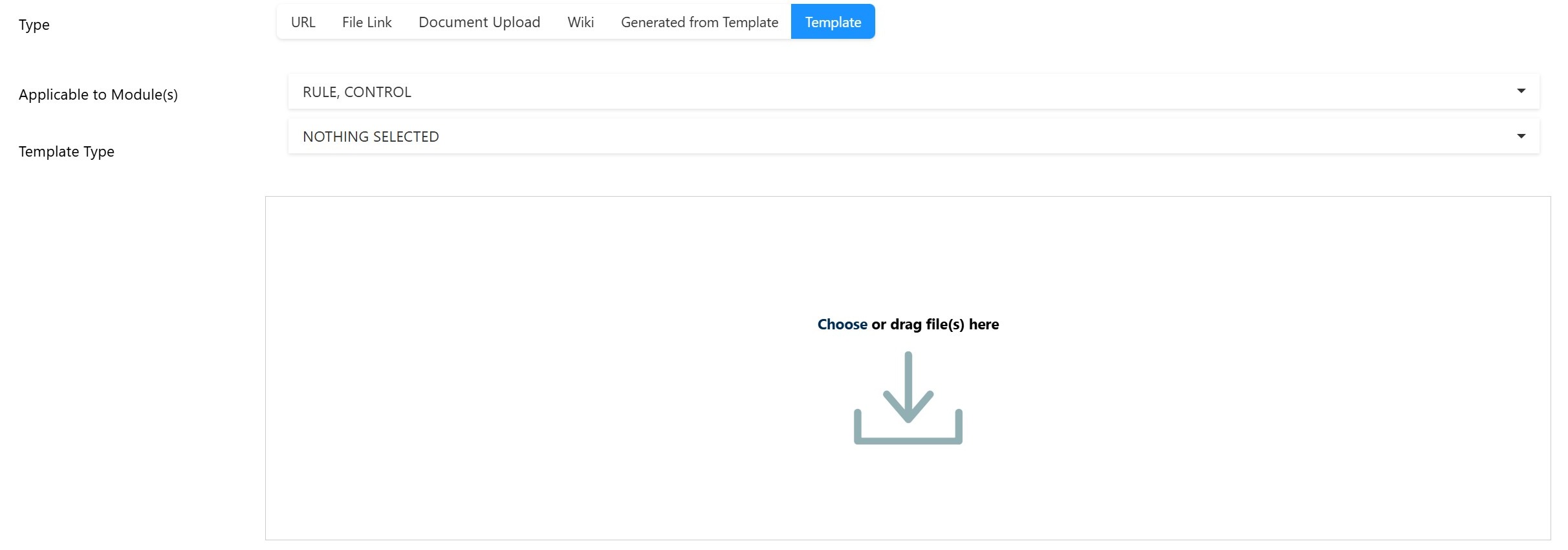The width and height of the screenshot is (1568, 550).
Task: Click the active Template tab
Action: (x=833, y=22)
